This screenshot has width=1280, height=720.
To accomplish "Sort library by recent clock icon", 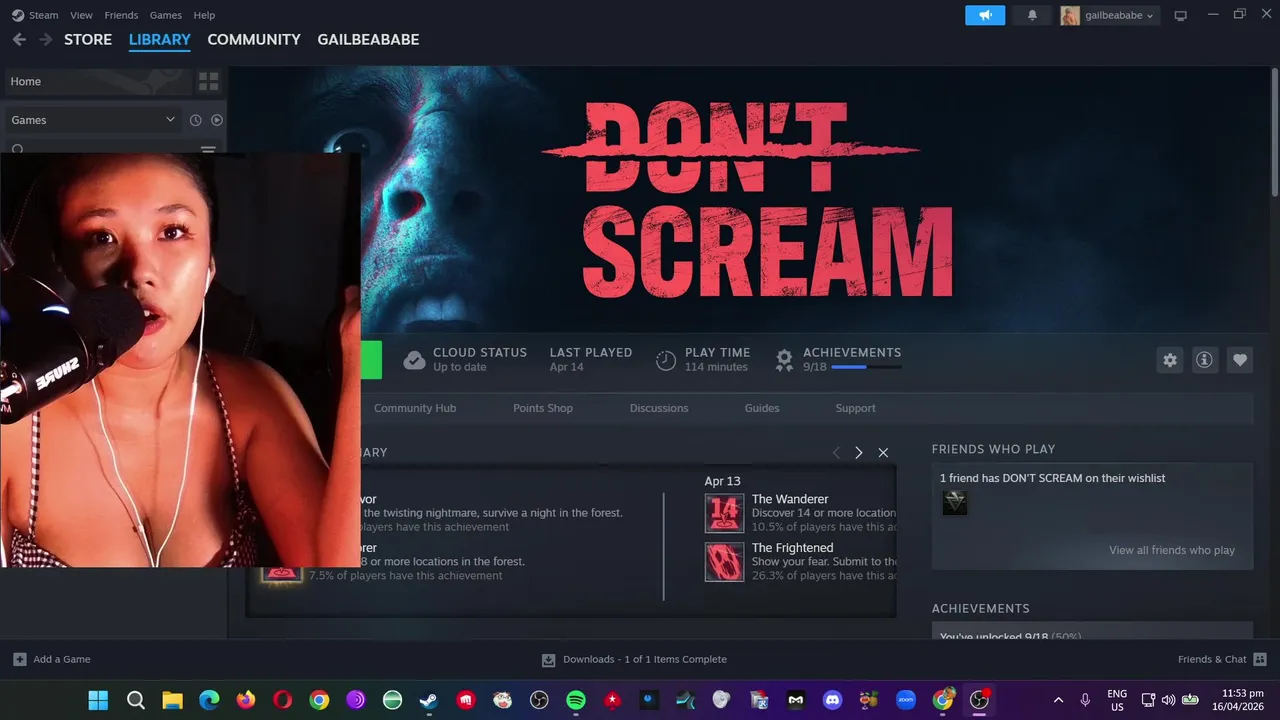I will click(x=196, y=120).
